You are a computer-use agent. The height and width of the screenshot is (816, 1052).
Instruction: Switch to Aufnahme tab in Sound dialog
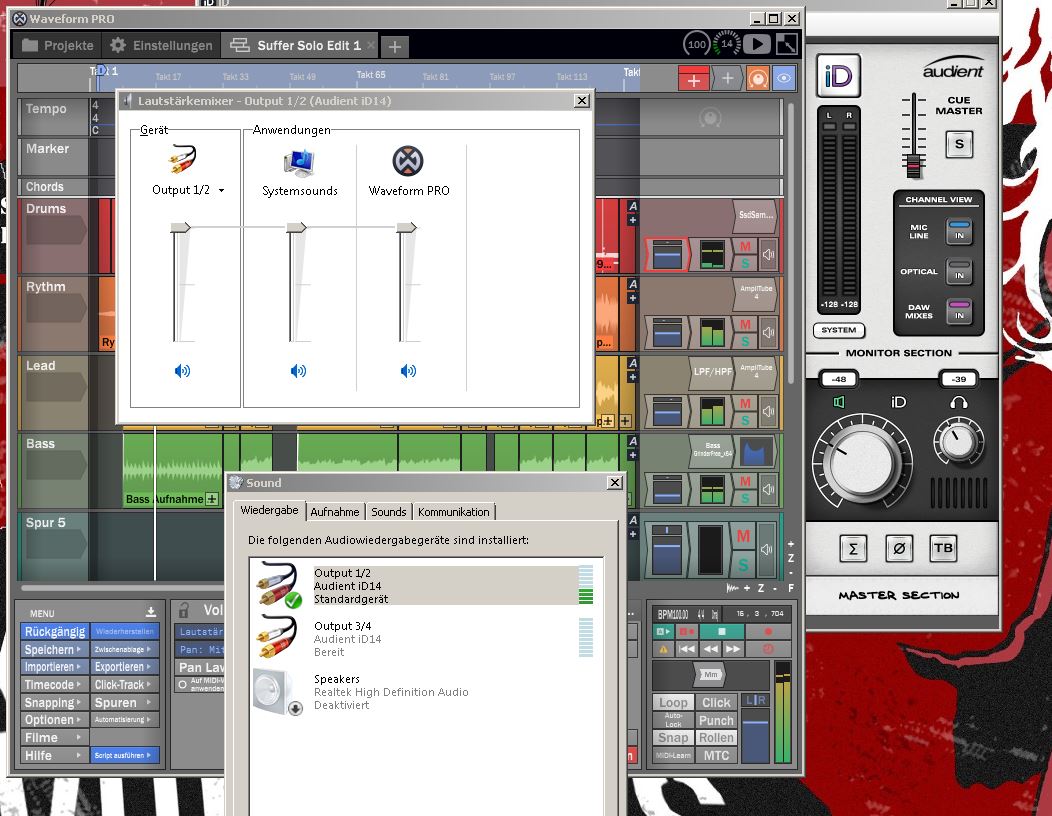(335, 511)
